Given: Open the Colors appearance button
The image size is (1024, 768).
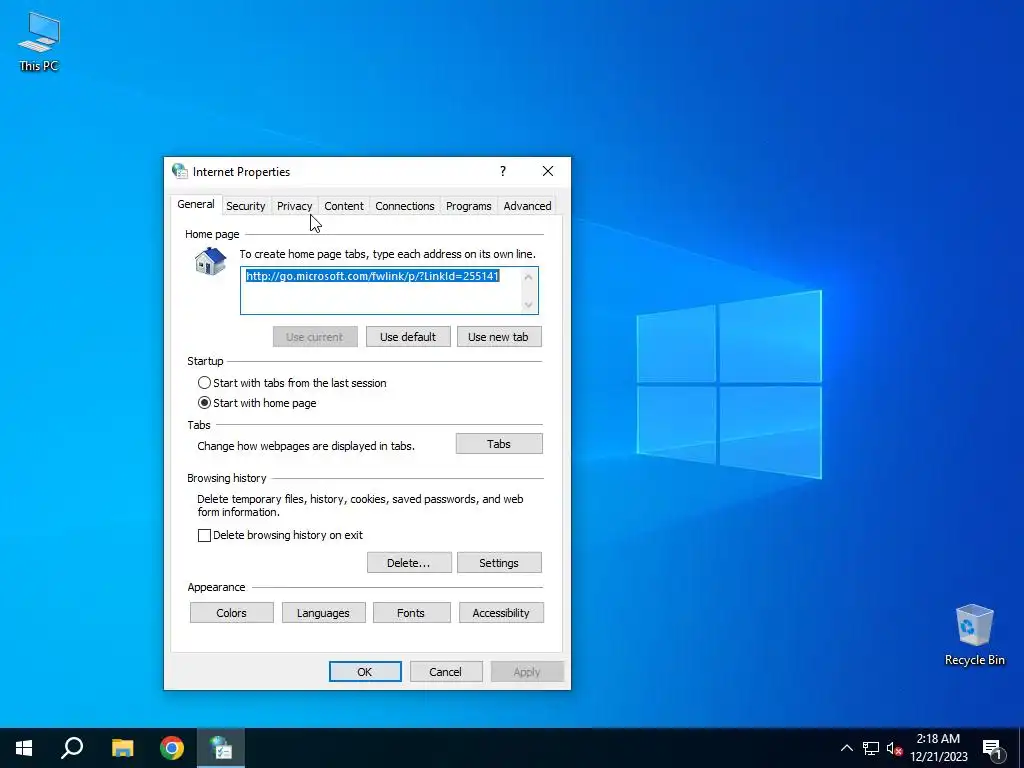Looking at the screenshot, I should point(231,613).
